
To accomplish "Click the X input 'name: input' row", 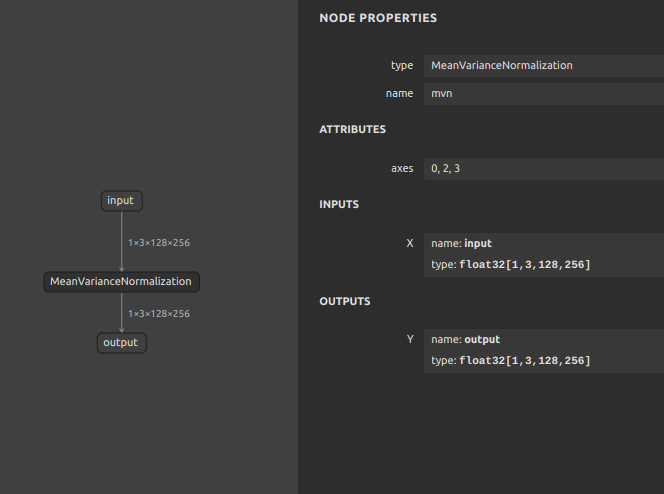I will tap(544, 243).
